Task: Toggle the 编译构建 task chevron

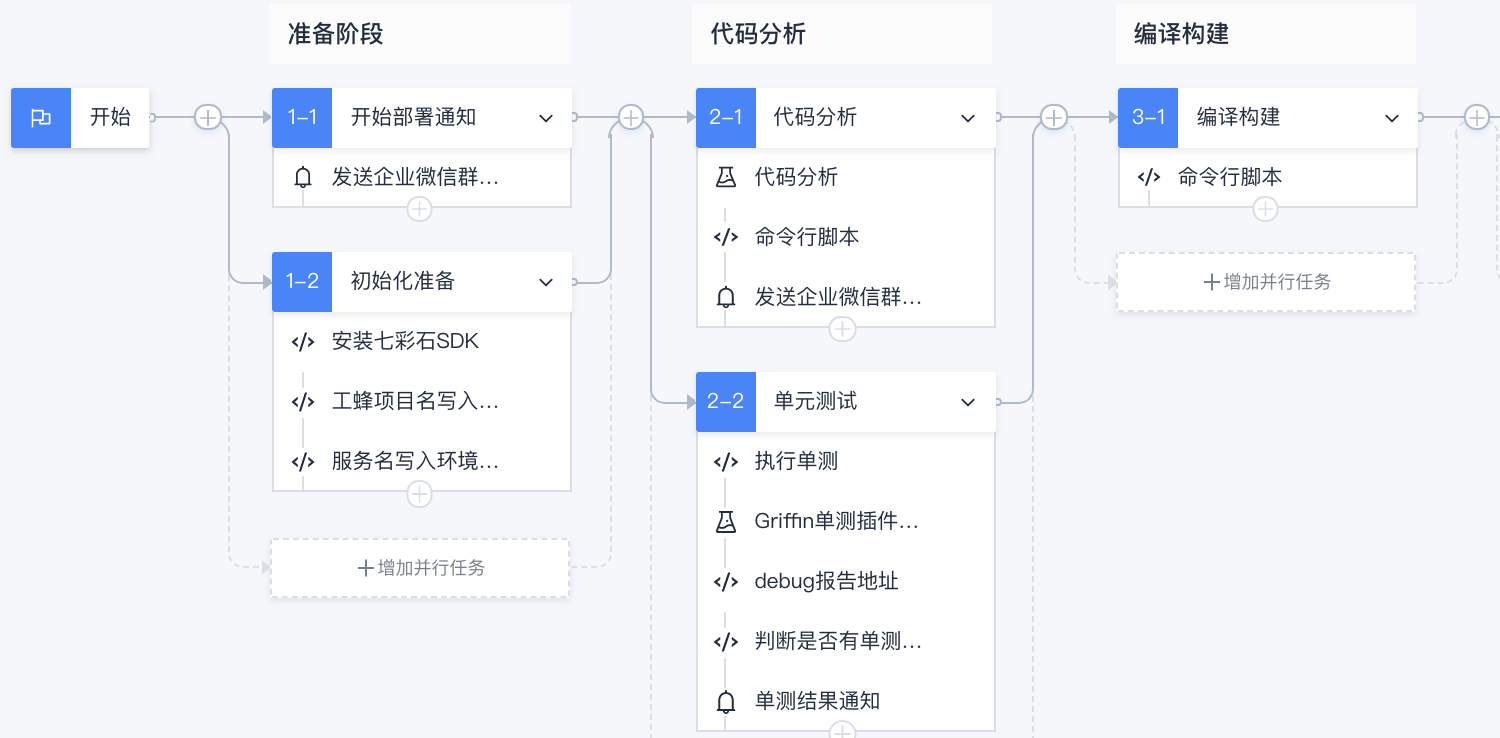Action: 1392,118
